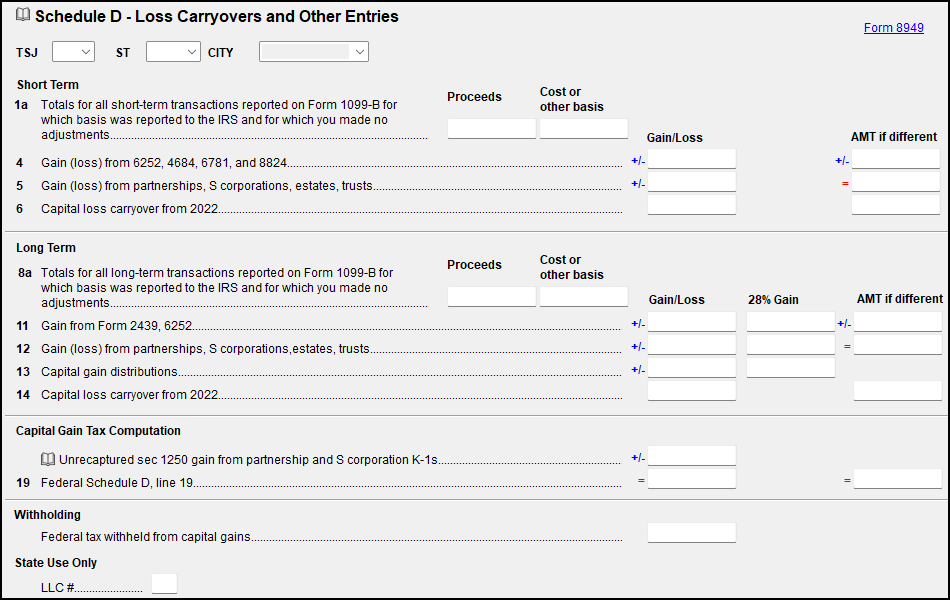The width and height of the screenshot is (950, 600).
Task: Click line 4 AMT if different field
Action: click(895, 160)
